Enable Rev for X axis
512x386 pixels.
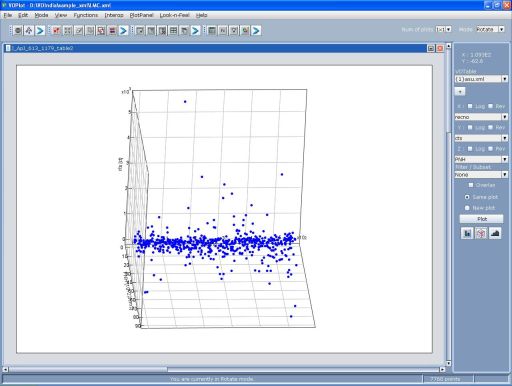pos(491,106)
